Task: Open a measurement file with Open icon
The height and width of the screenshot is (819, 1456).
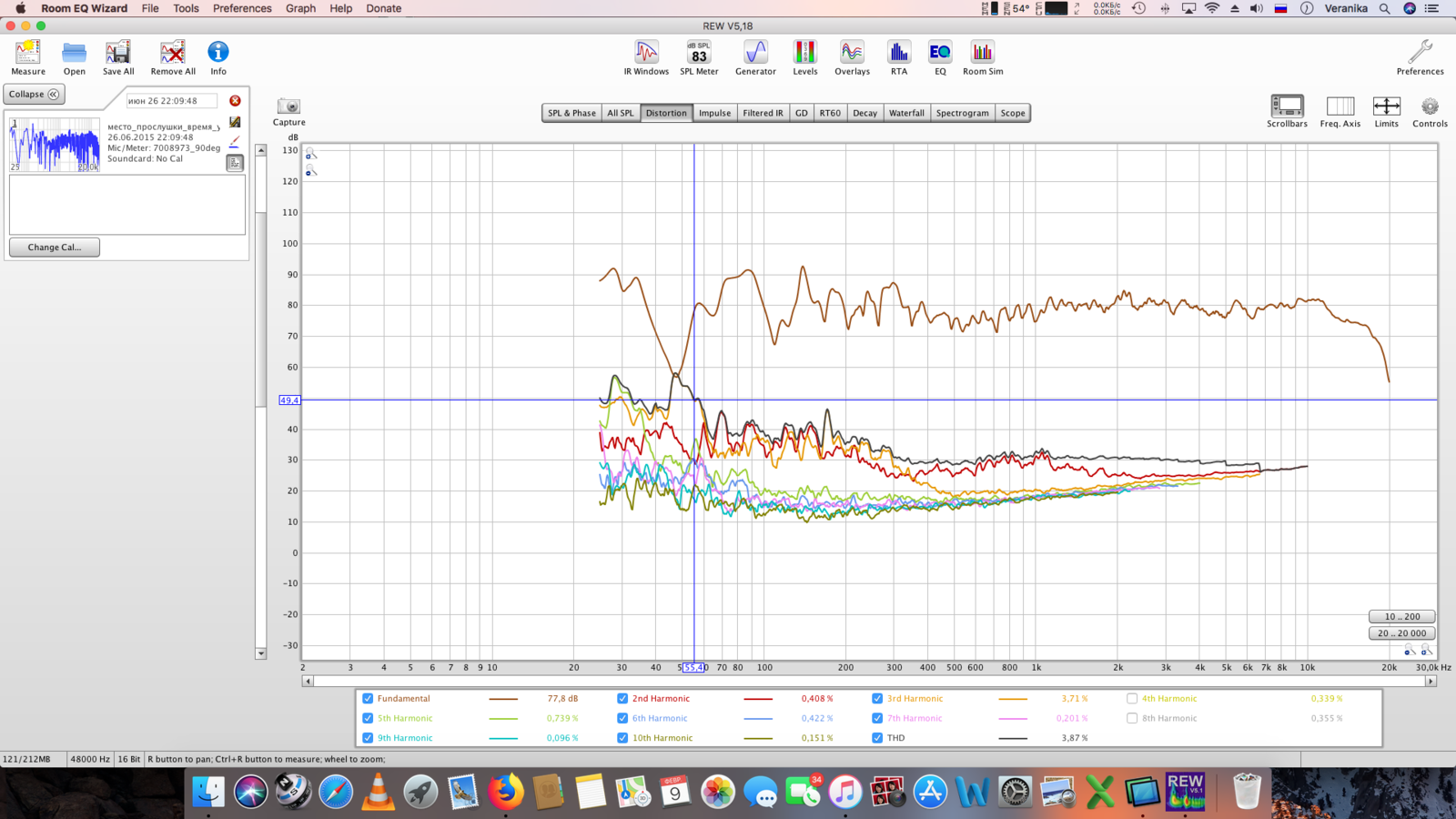Action: click(x=74, y=57)
